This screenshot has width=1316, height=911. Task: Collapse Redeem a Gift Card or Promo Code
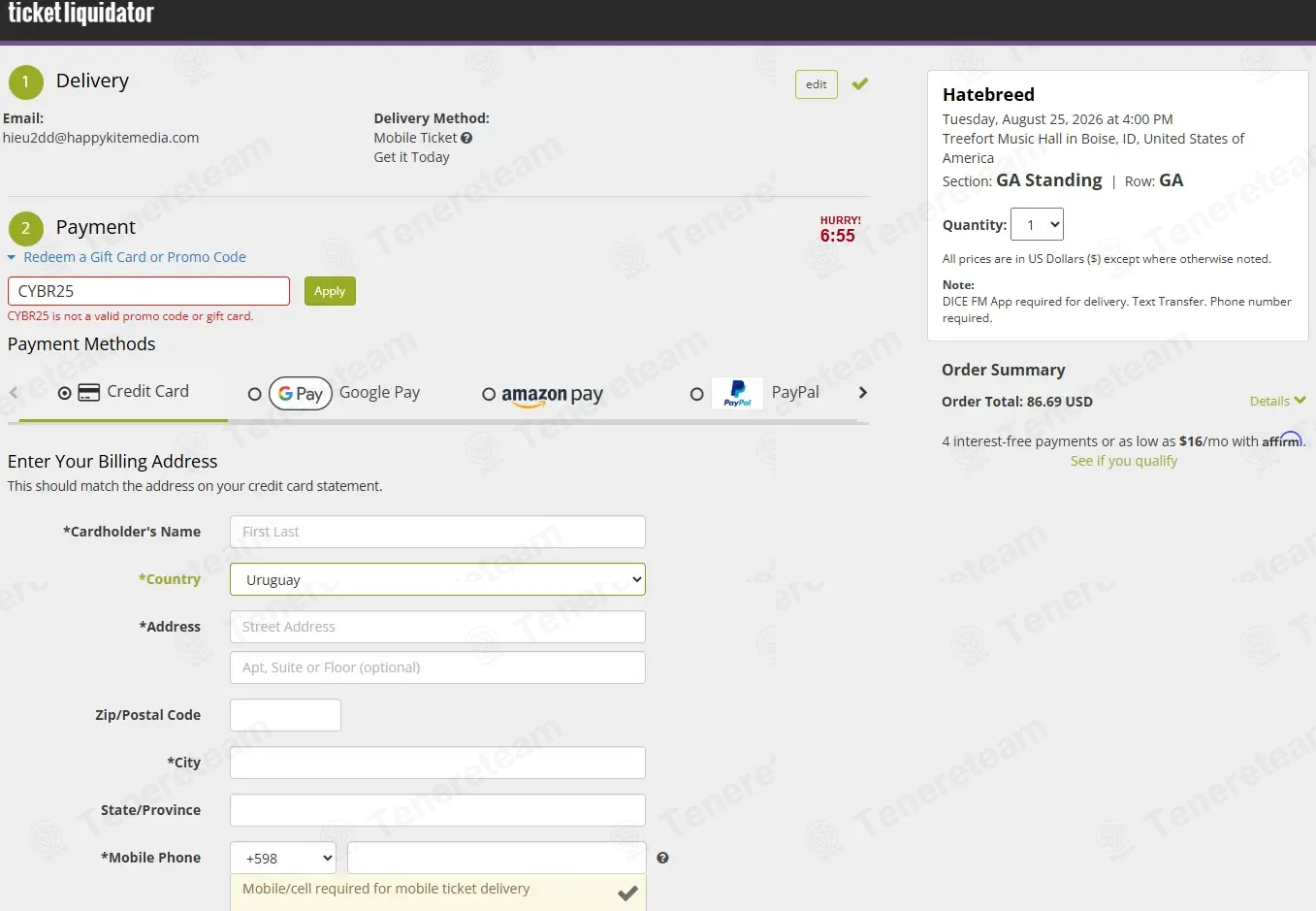point(127,257)
